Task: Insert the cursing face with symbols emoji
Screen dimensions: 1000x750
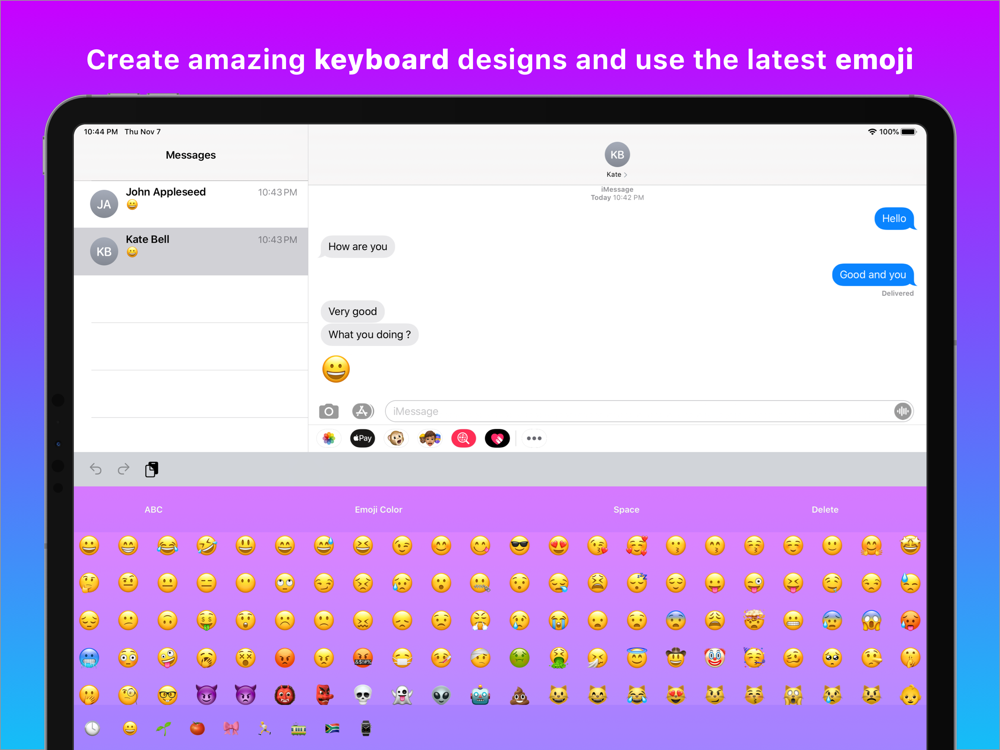Action: (363, 658)
